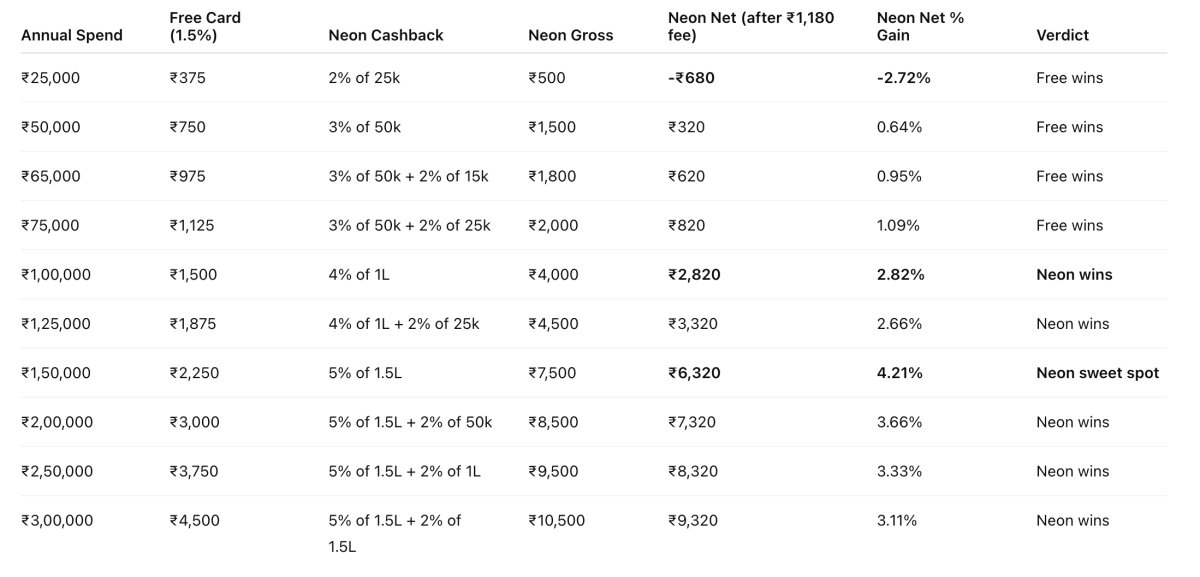Image resolution: width=1200 pixels, height=577 pixels.
Task: Select the Neon wins verdict for ₹1,00,000 spend
Action: [x=1074, y=275]
